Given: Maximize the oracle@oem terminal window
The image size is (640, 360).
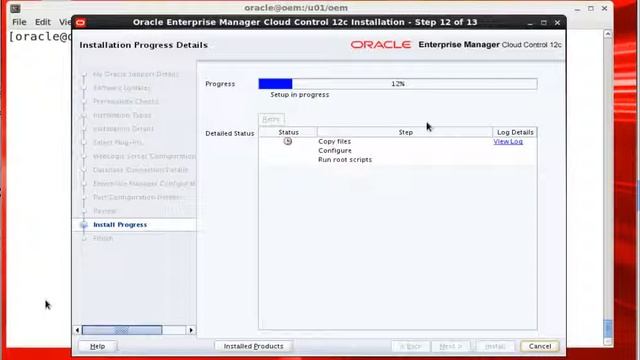Looking at the screenshot, I should [591, 8].
